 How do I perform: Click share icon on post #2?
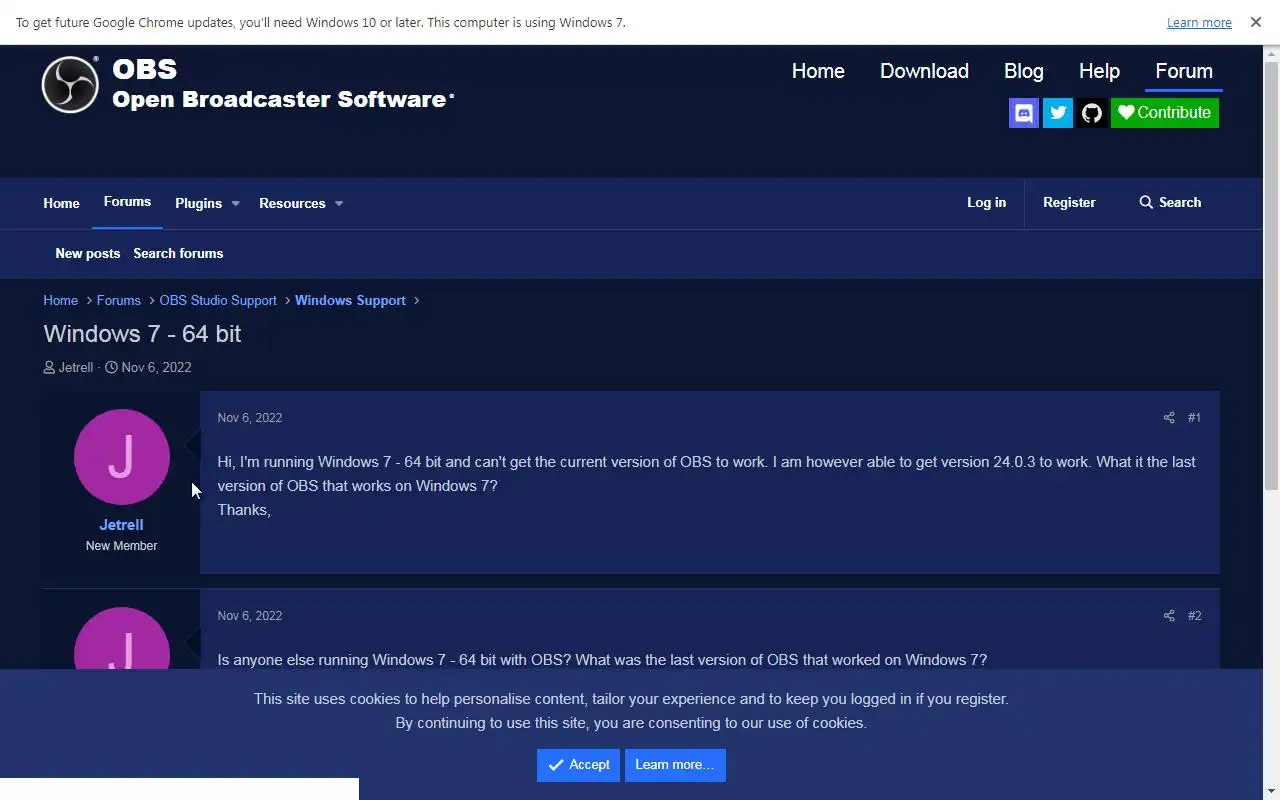coord(1169,616)
